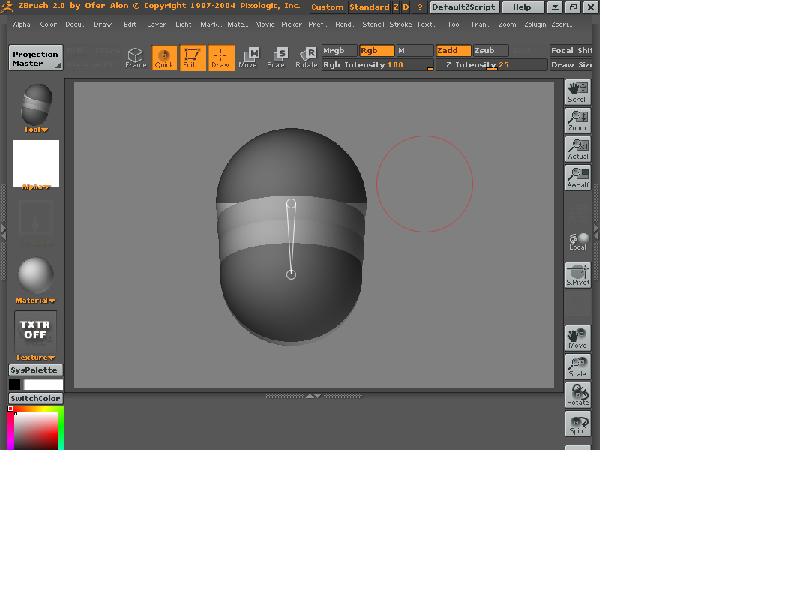800x600 pixels.
Task: Enable Rgb painting mode
Action: [x=372, y=50]
